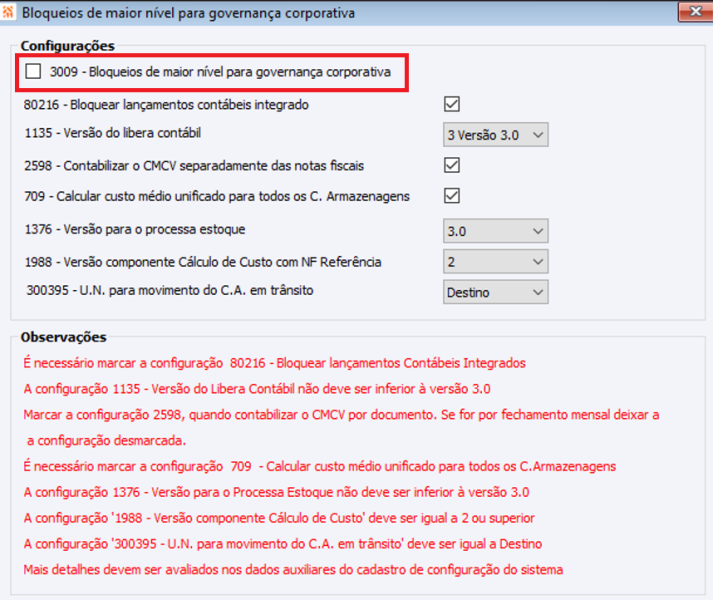This screenshot has width=713, height=600.
Task: Open the 1135 Versão do libera contábil dropdown
Action: point(496,135)
